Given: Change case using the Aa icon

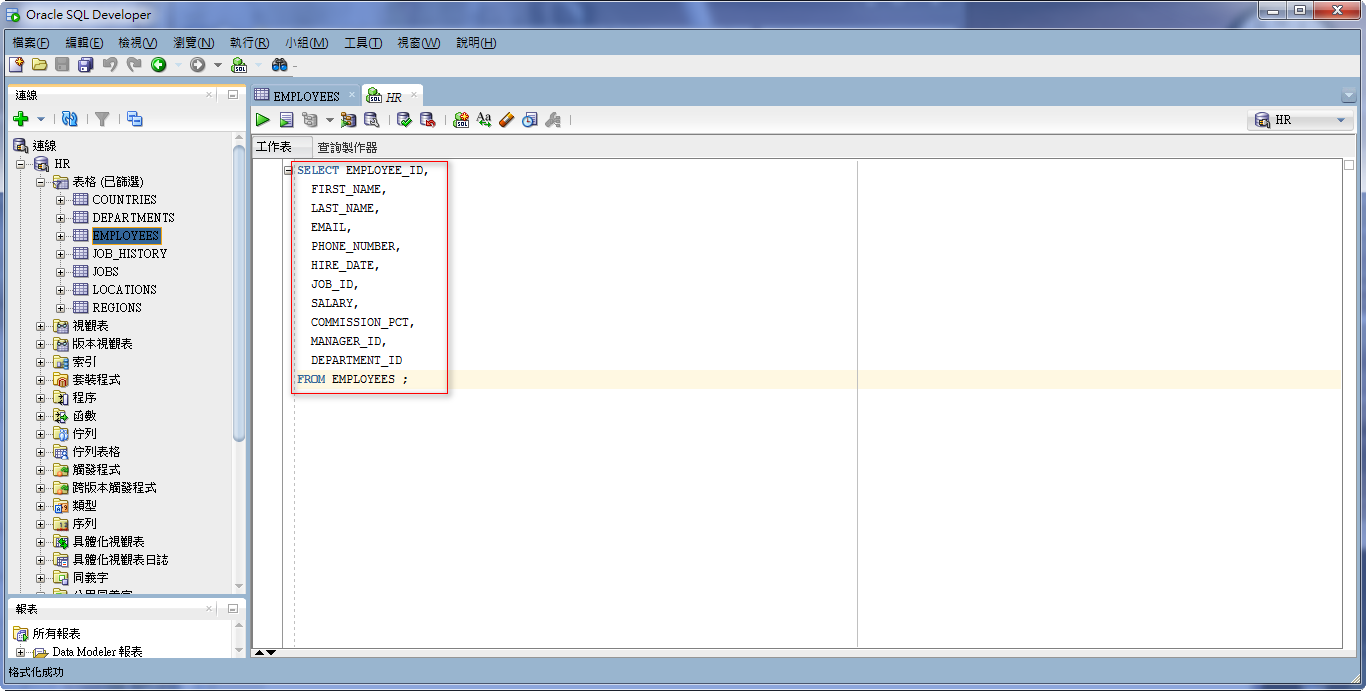Looking at the screenshot, I should tap(484, 119).
